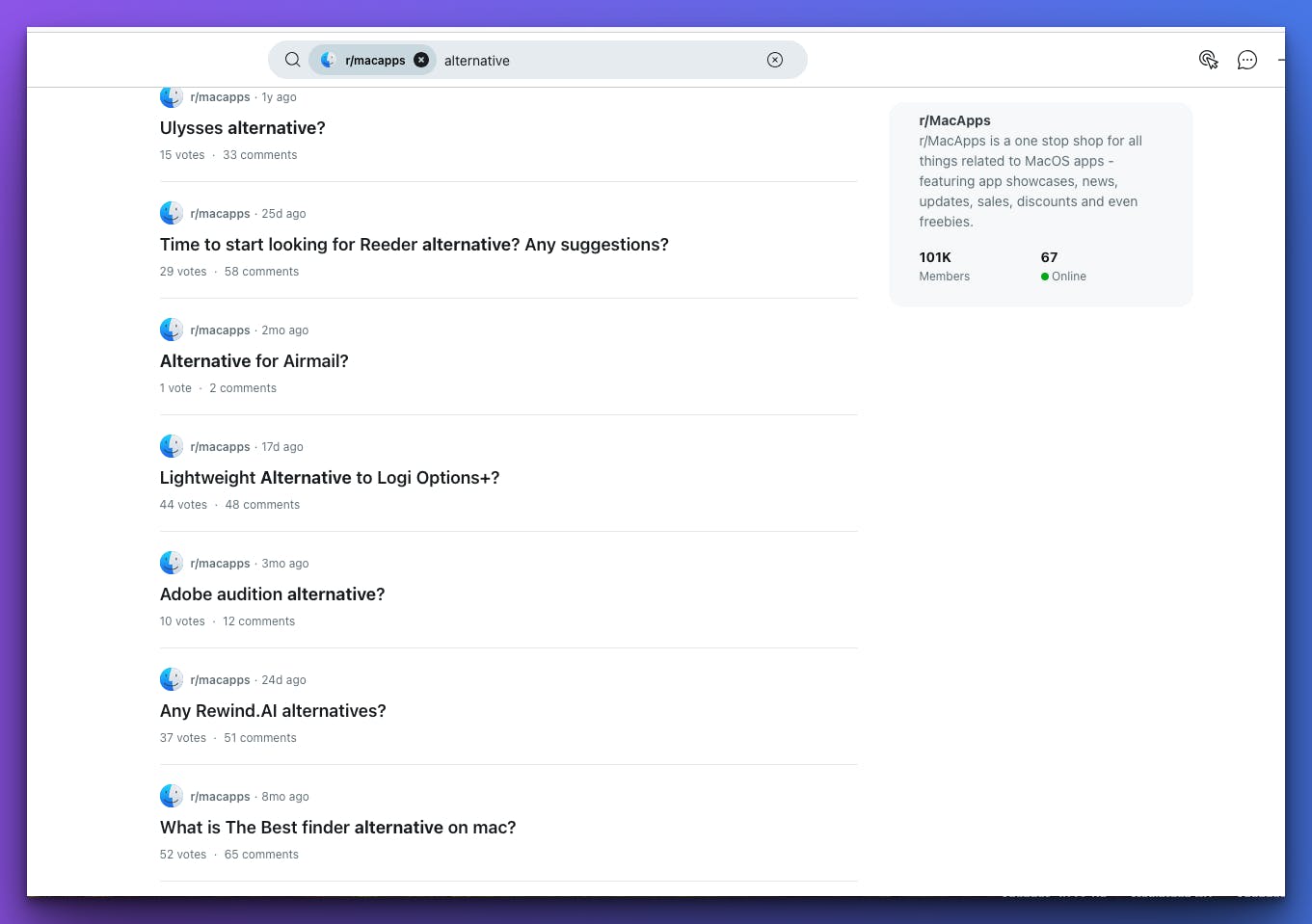The height and width of the screenshot is (924, 1312).
Task: Click r/macapps label on the 25d ago post
Action: 220,214
